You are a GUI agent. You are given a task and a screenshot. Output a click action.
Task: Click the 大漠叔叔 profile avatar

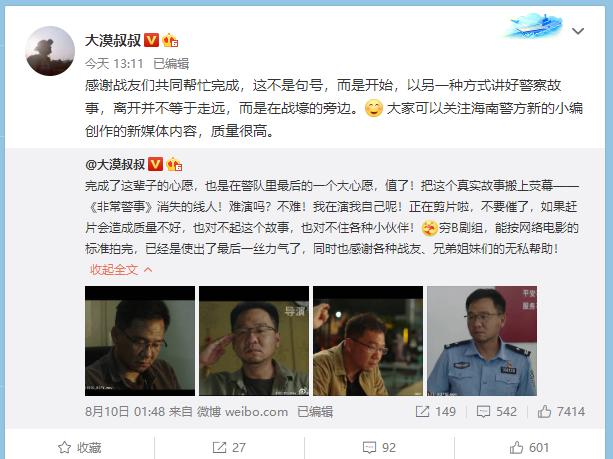pyautogui.click(x=50, y=51)
